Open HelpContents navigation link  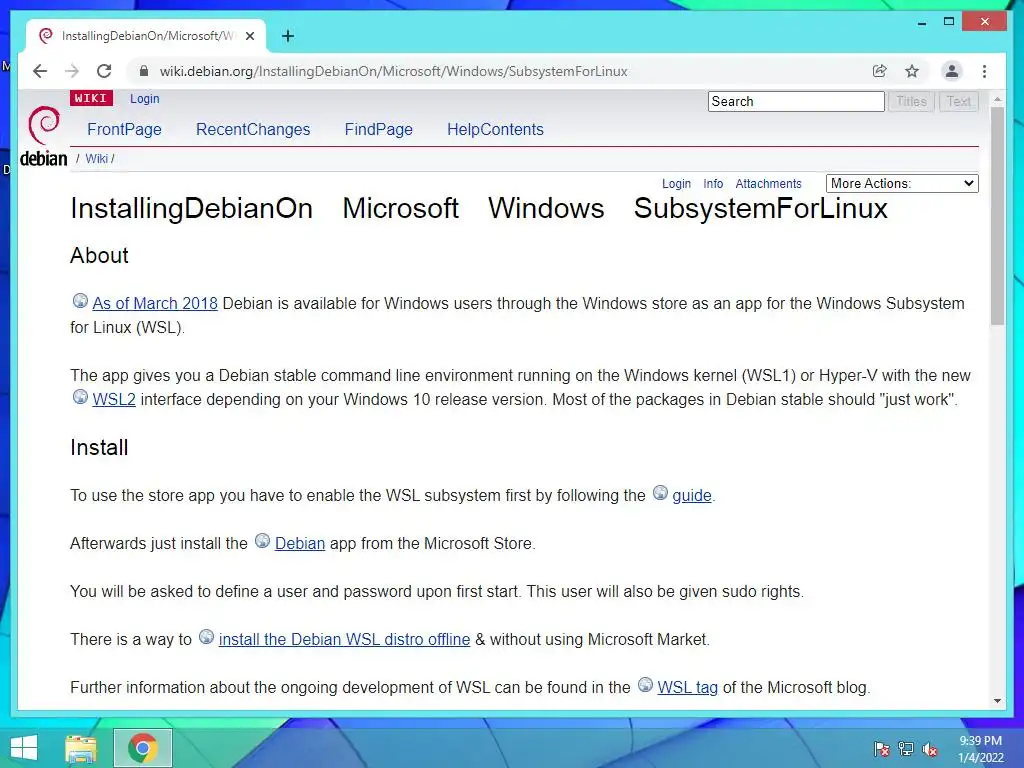[x=495, y=129]
